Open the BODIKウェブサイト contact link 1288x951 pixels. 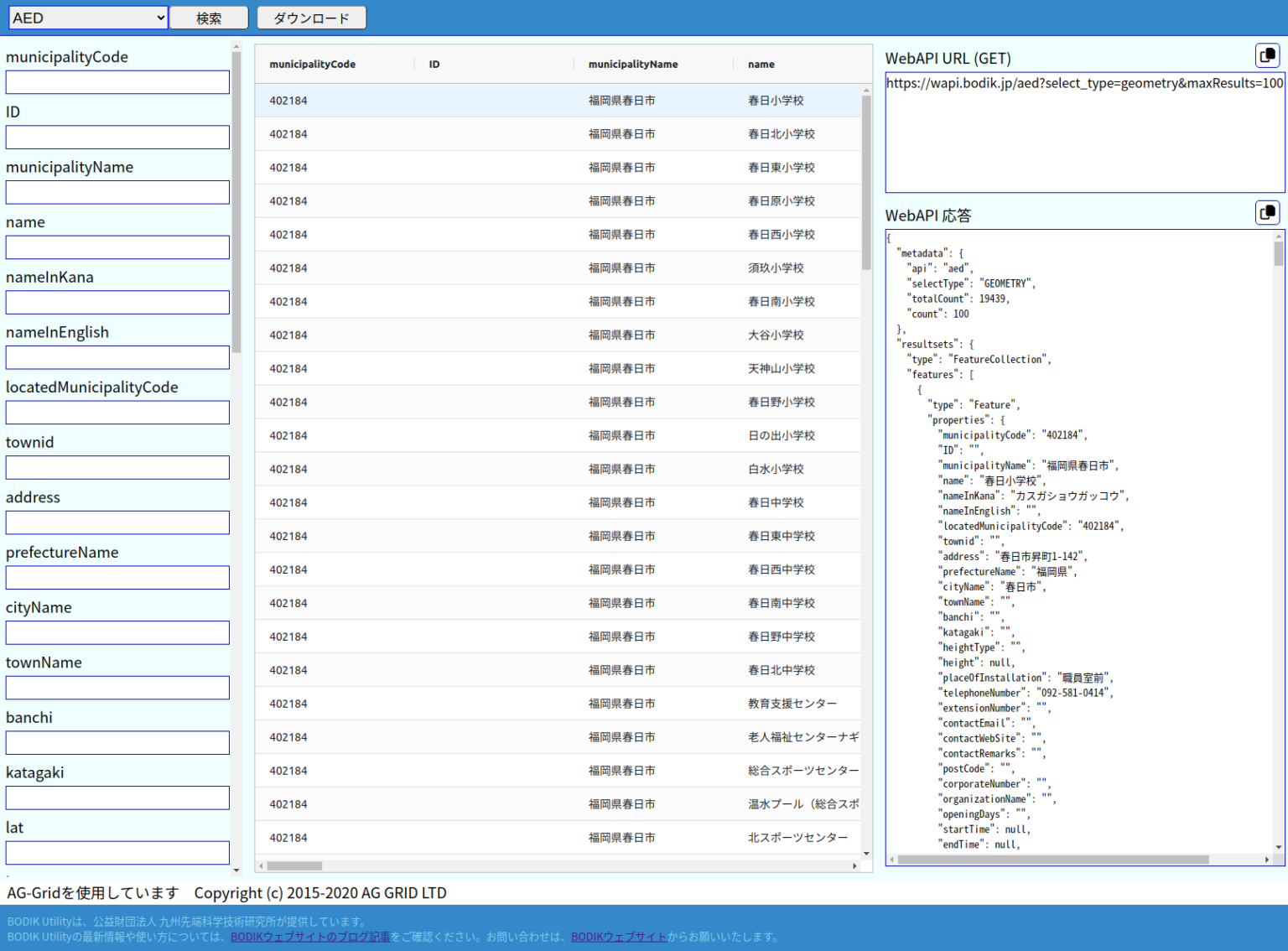tap(619, 937)
